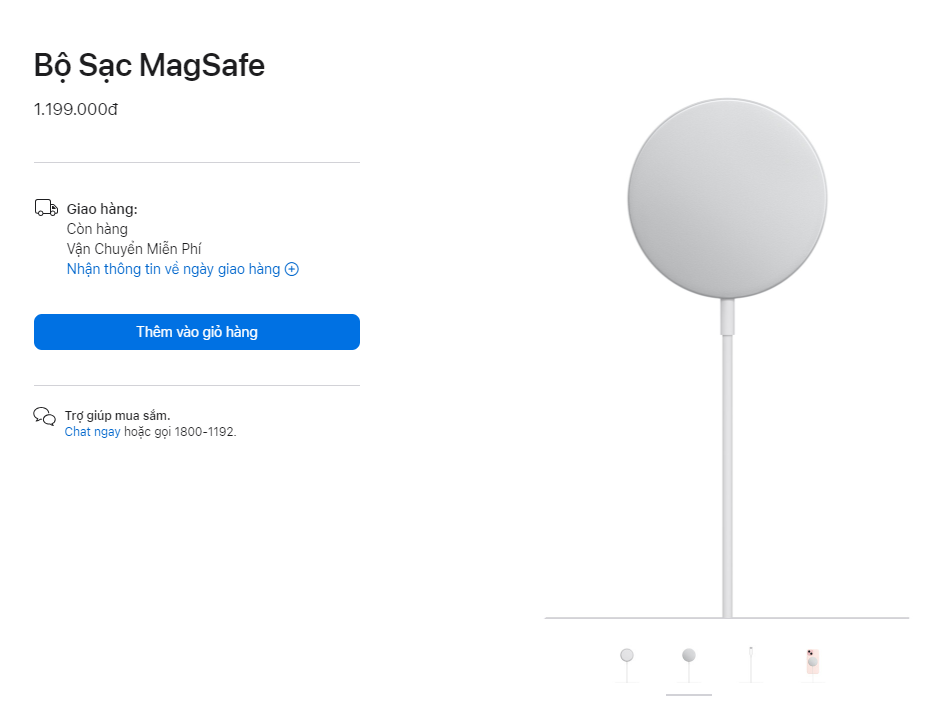Click the 1800-1192 phone number
The width and height of the screenshot is (939, 726).
(x=204, y=432)
